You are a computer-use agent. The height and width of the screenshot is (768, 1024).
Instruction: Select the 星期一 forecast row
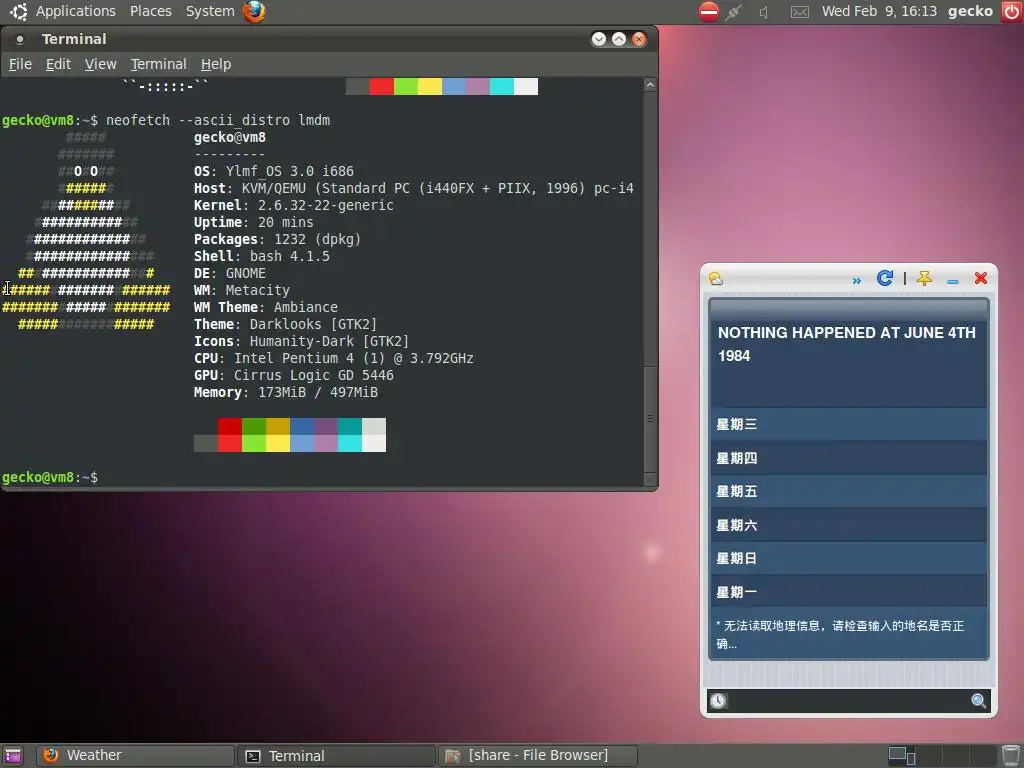[x=848, y=592]
